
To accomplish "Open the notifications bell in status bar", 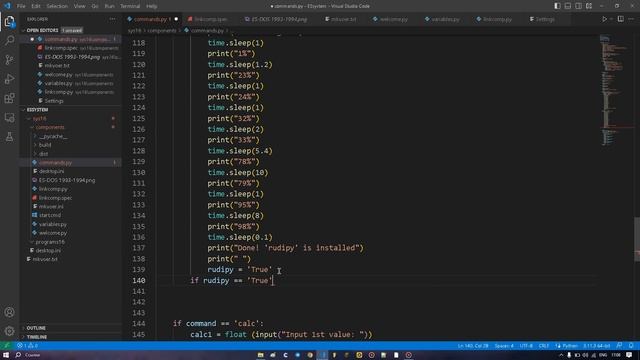I will click(x=631, y=346).
